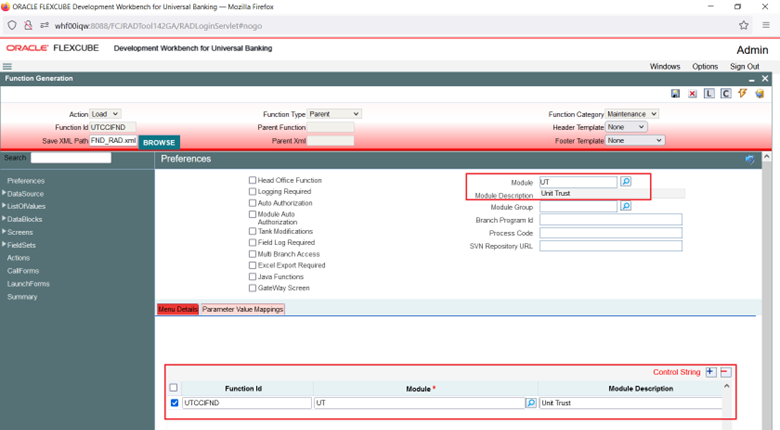Open the Footer Template dropdown
The height and width of the screenshot is (430, 780).
635,140
